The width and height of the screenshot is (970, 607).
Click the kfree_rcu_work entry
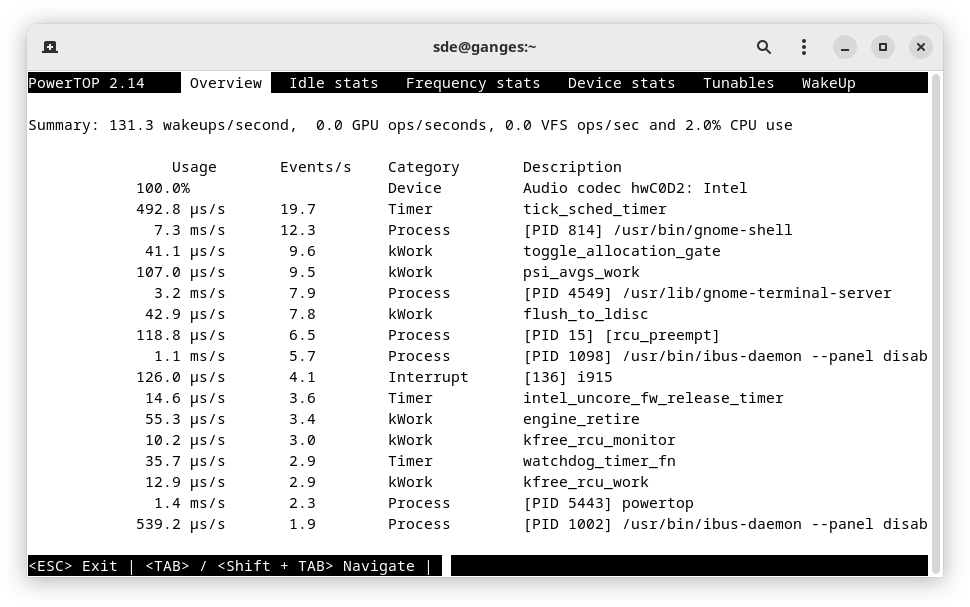click(585, 483)
